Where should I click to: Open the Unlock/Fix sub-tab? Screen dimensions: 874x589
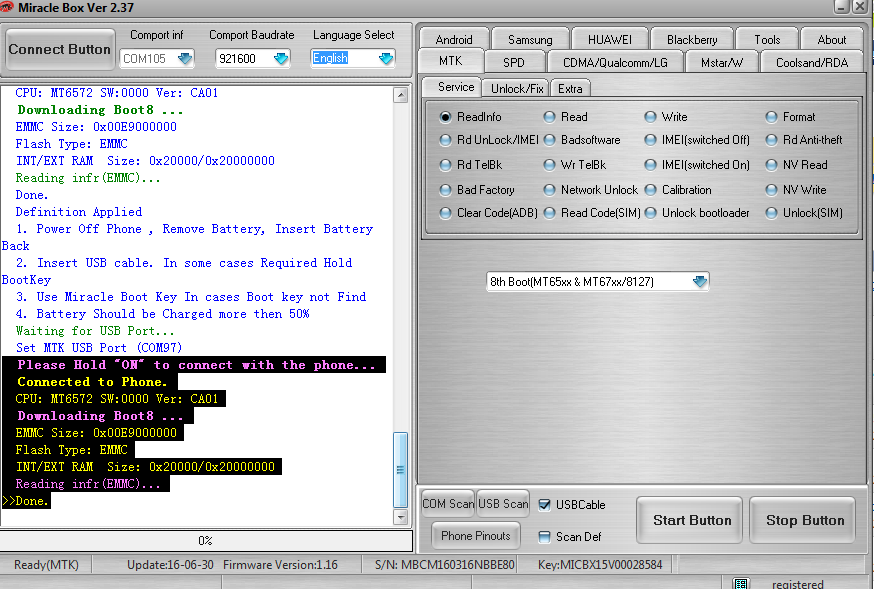pos(517,89)
